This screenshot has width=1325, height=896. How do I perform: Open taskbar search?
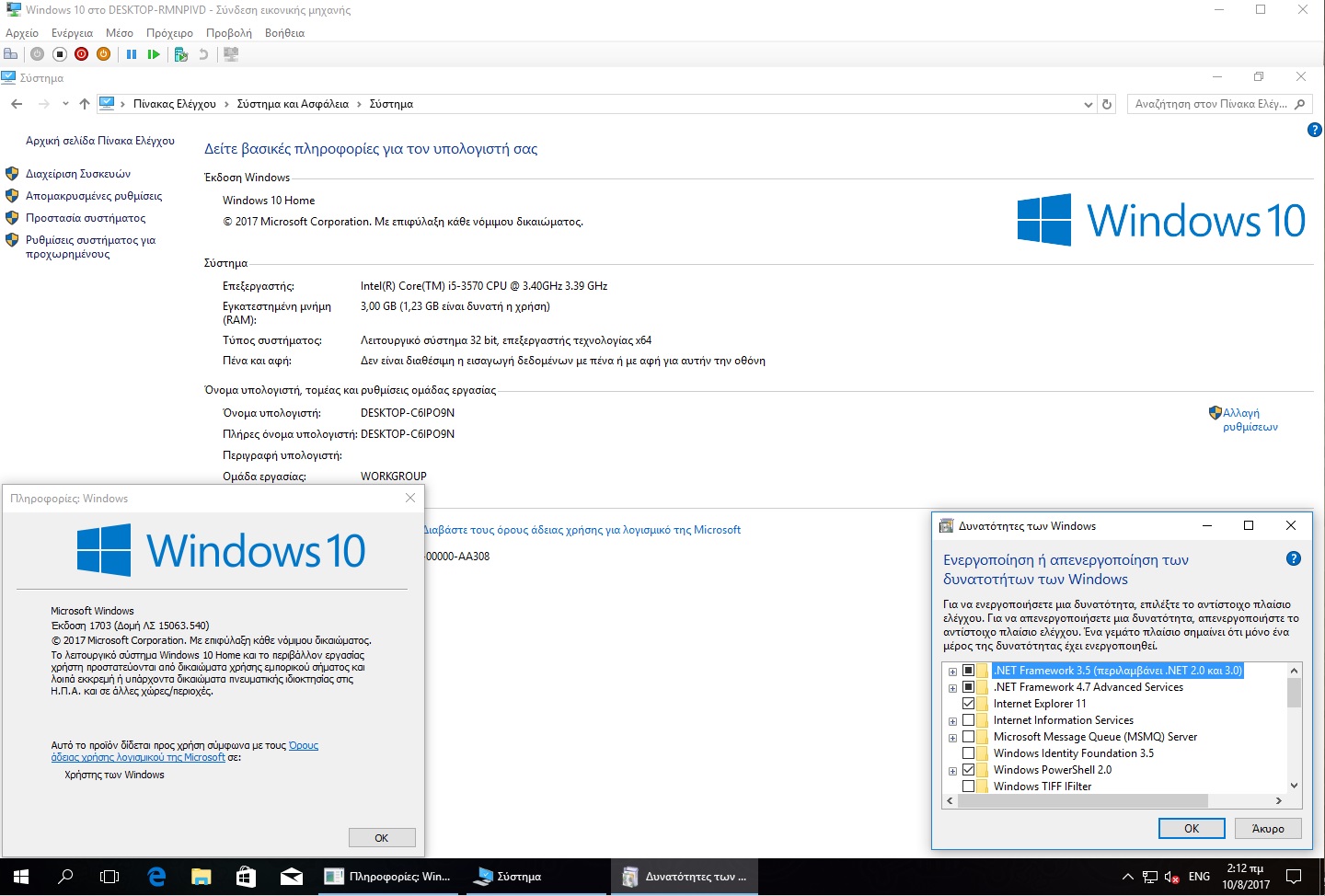[x=65, y=877]
